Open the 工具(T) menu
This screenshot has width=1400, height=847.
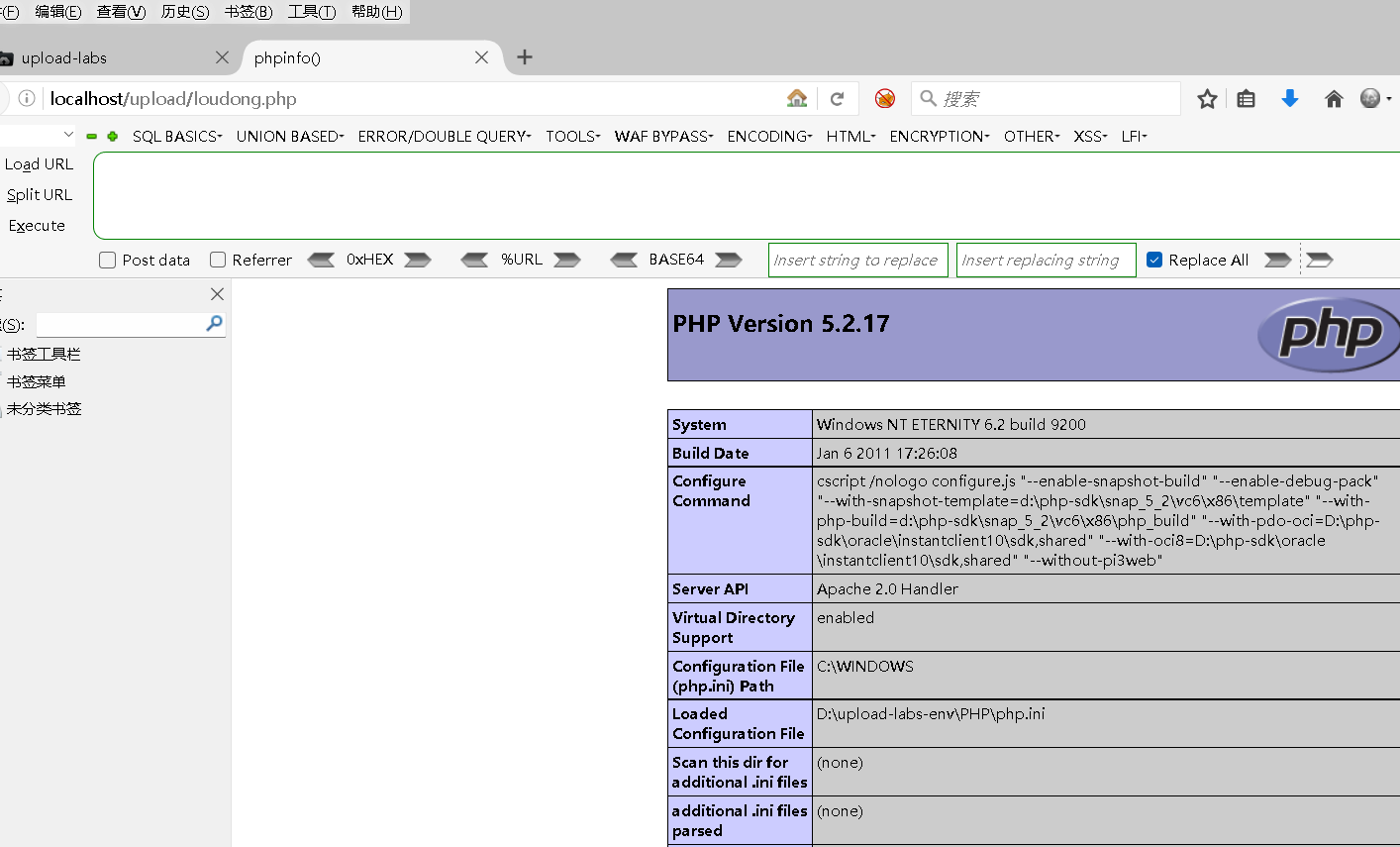tap(312, 12)
